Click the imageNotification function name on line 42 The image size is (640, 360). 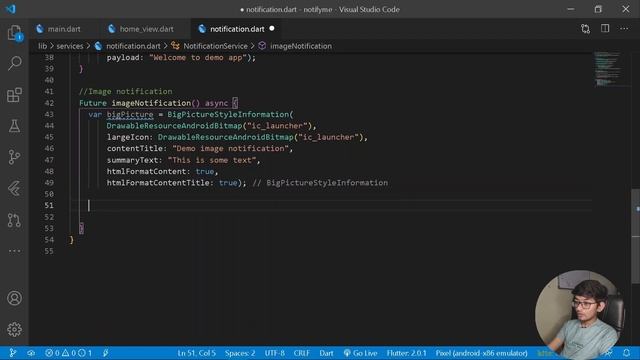[151, 103]
